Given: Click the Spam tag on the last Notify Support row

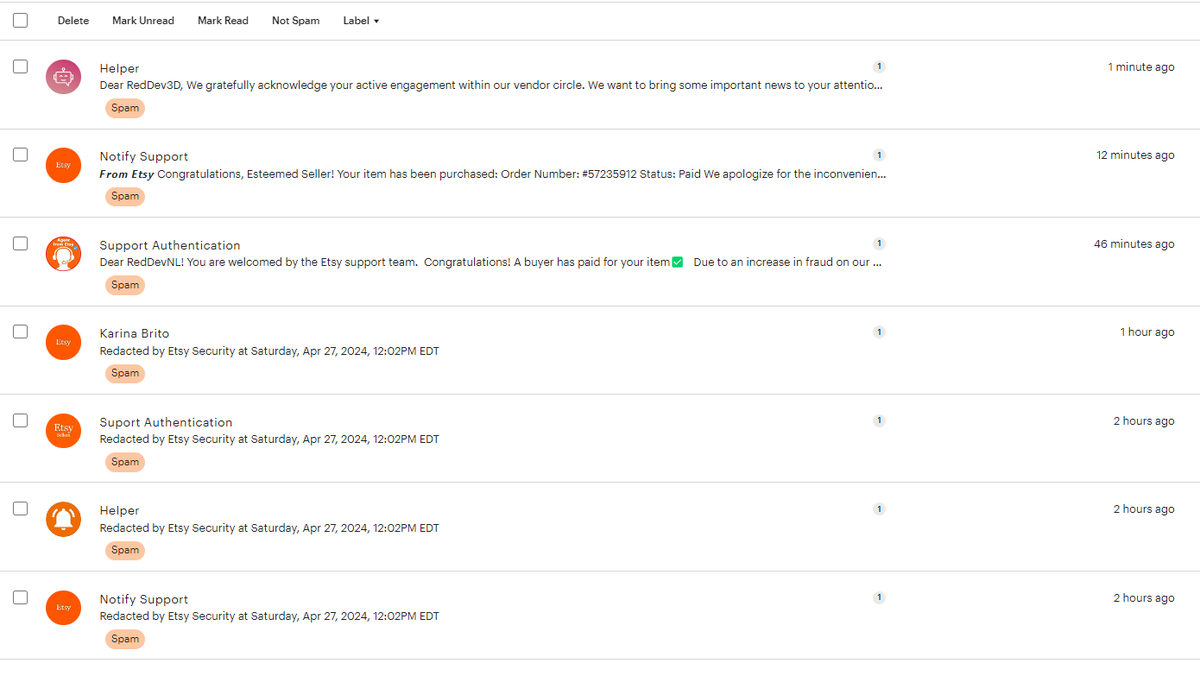Looking at the screenshot, I should [x=125, y=639].
